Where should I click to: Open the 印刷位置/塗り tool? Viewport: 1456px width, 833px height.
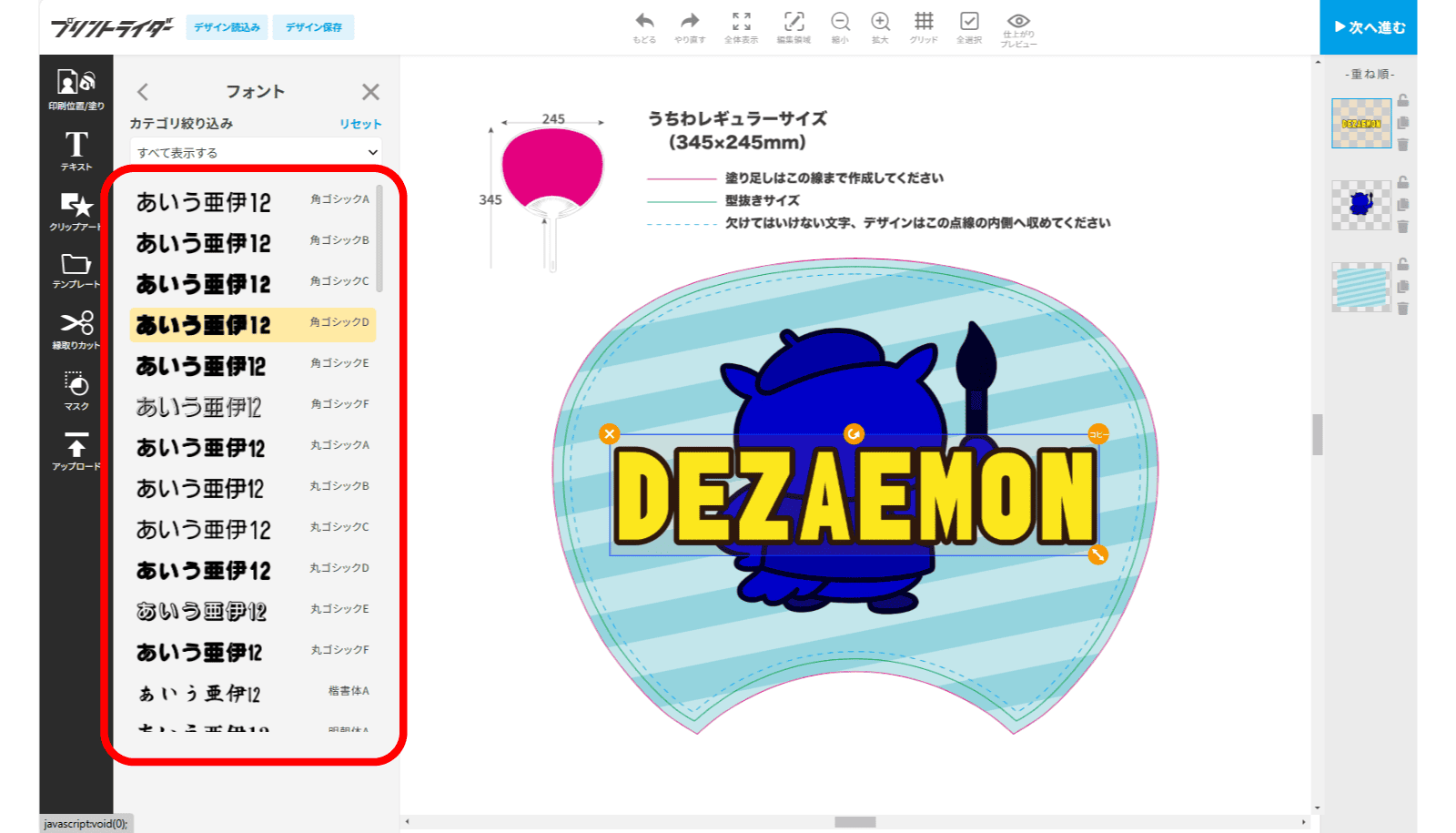[x=76, y=90]
